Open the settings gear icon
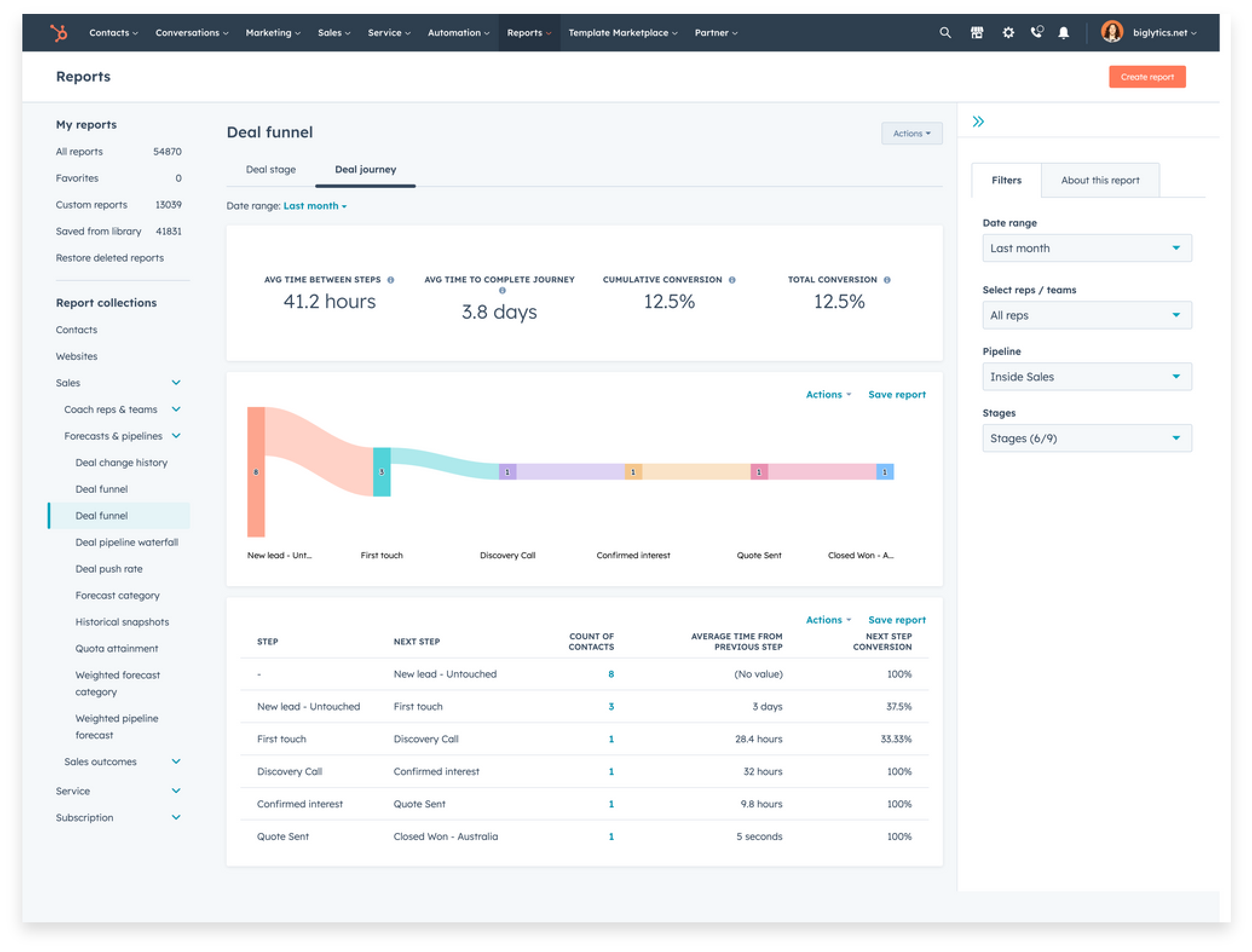Viewport: 1252px width, 952px height. point(1008,33)
